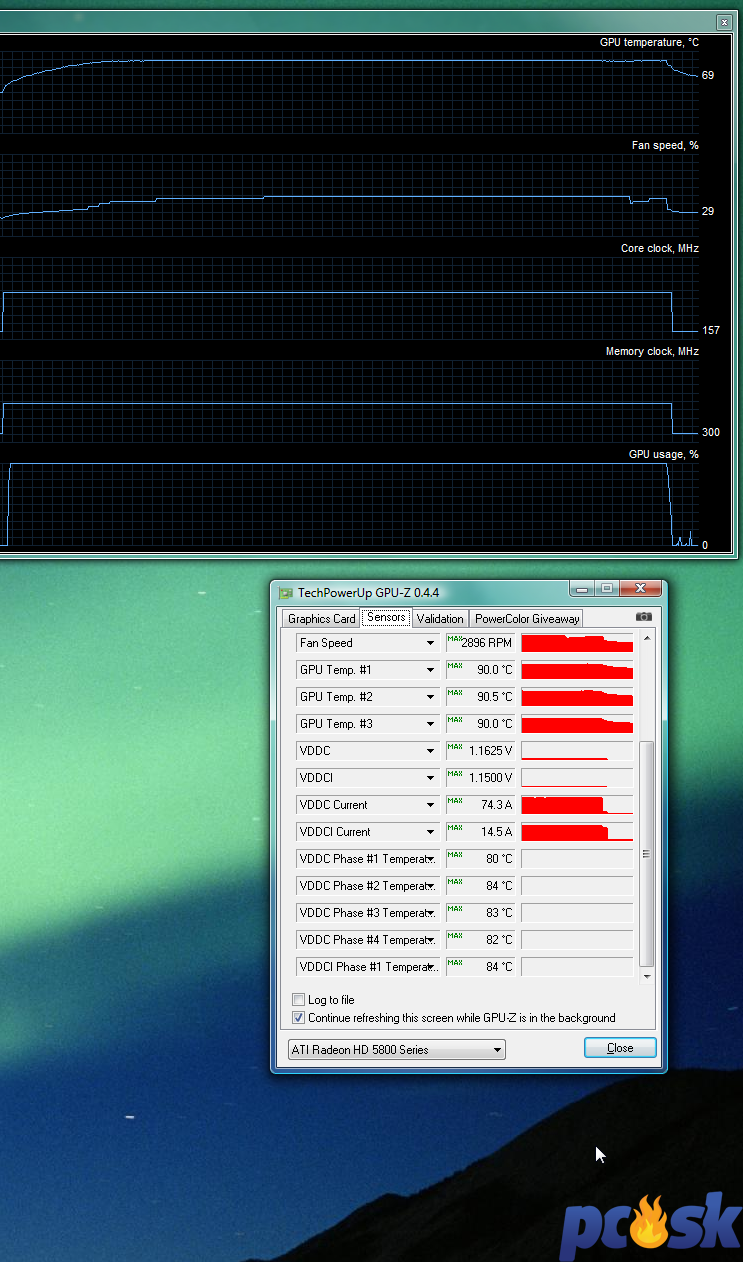Click the Close button in GPU-Z
The image size is (743, 1262).
pos(620,1048)
